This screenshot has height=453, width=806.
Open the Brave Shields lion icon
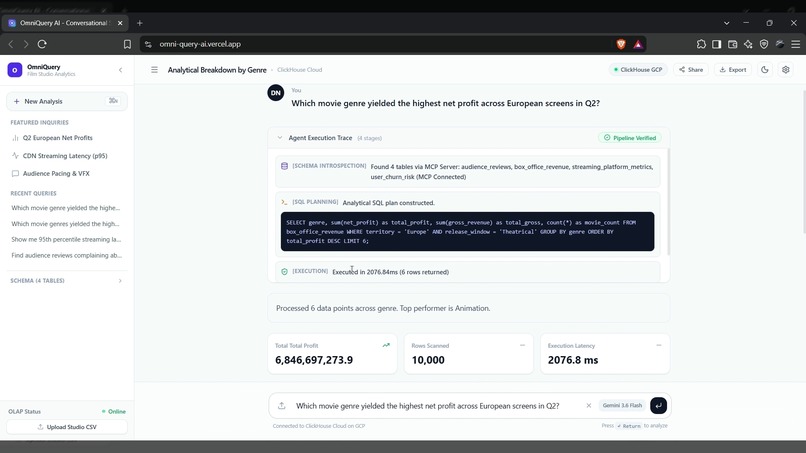(x=621, y=44)
